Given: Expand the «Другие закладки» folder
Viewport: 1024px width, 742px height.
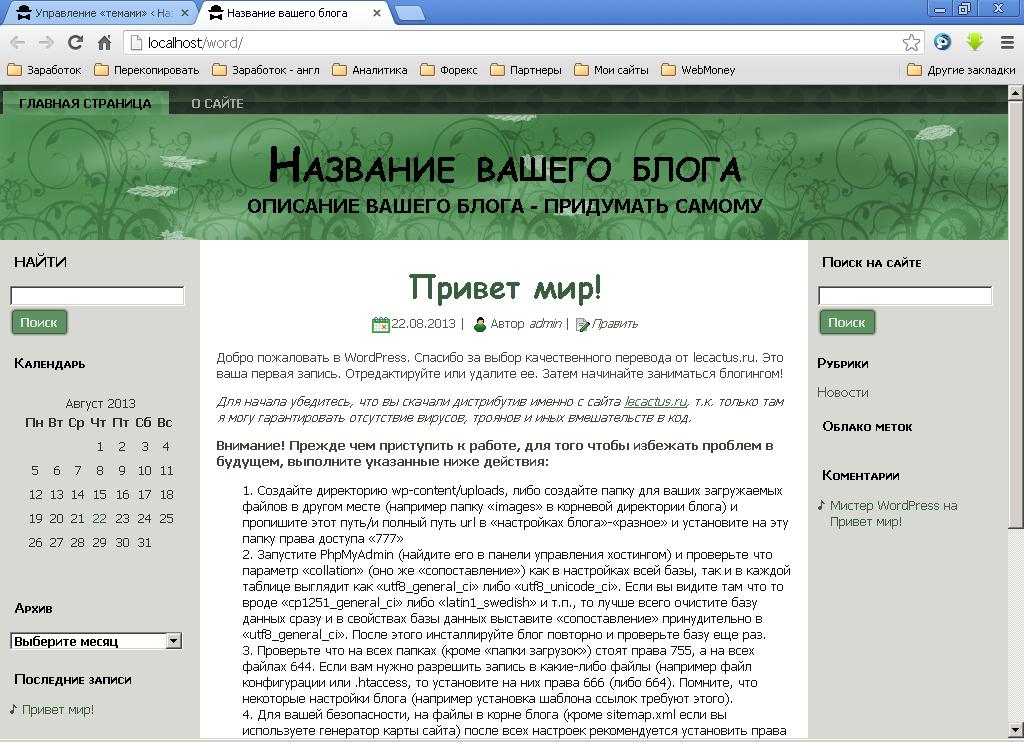Looking at the screenshot, I should pos(961,70).
